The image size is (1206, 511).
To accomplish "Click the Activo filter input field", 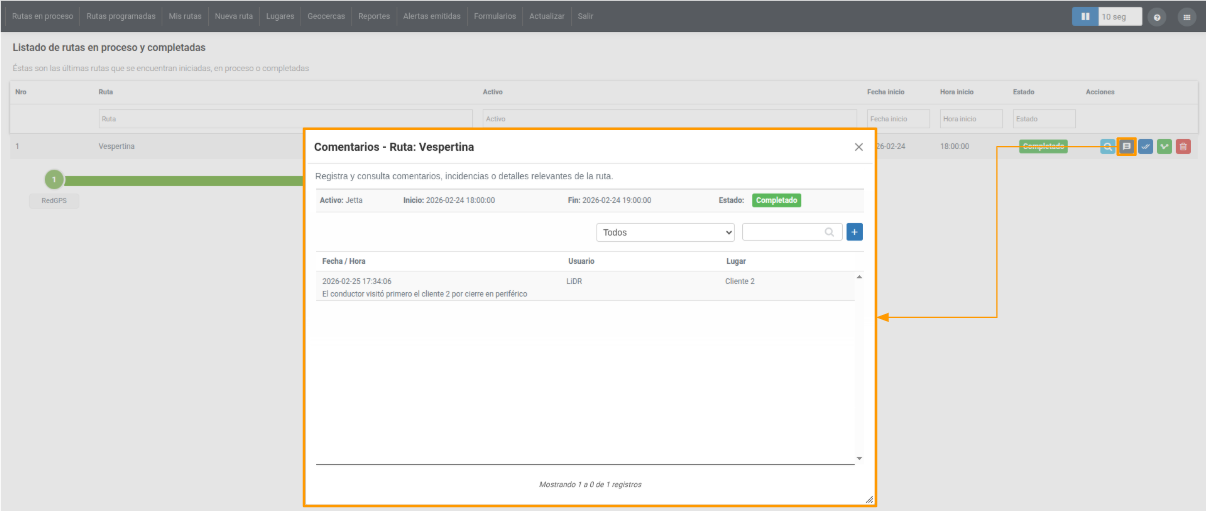I will click(x=669, y=118).
